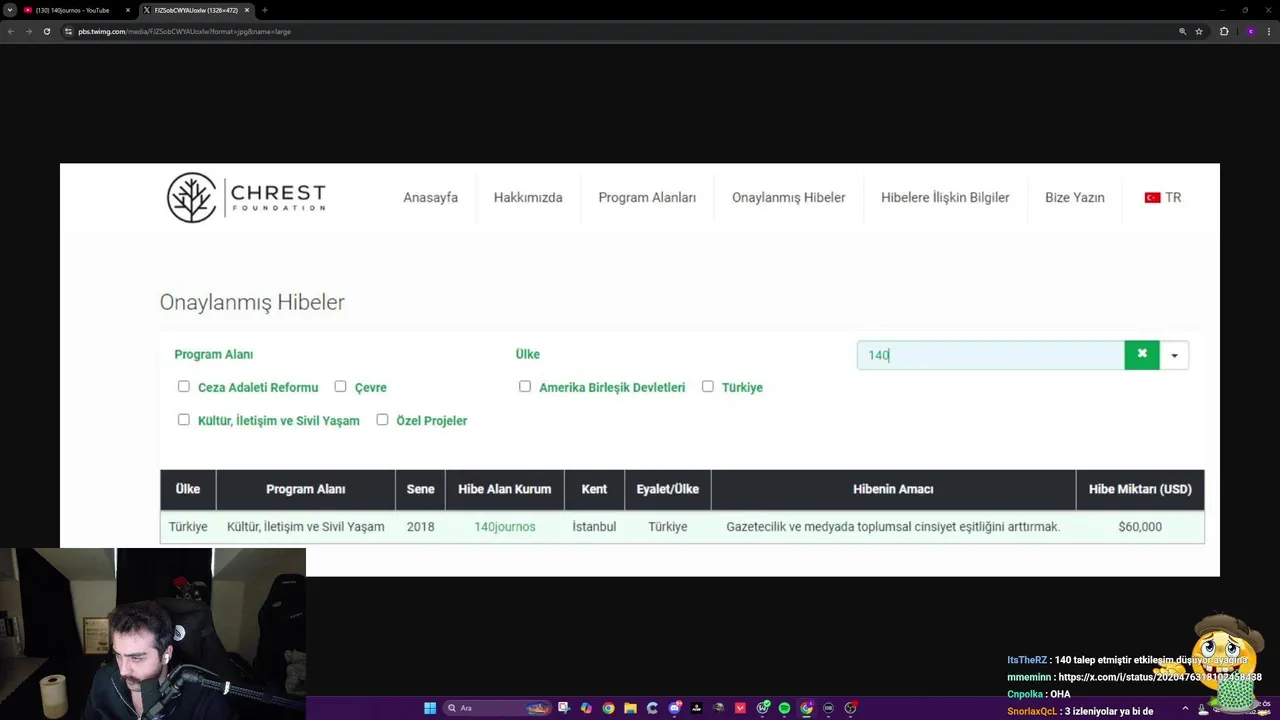Viewport: 1280px width, 720px height.
Task: Open a new browser tab with plus icon
Action: (x=264, y=10)
